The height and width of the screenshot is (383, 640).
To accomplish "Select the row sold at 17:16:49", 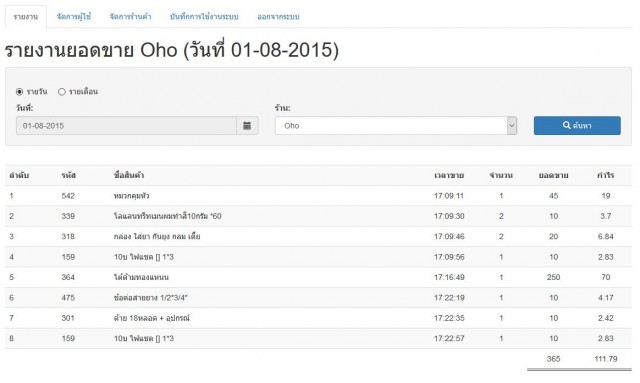I will click(318, 277).
